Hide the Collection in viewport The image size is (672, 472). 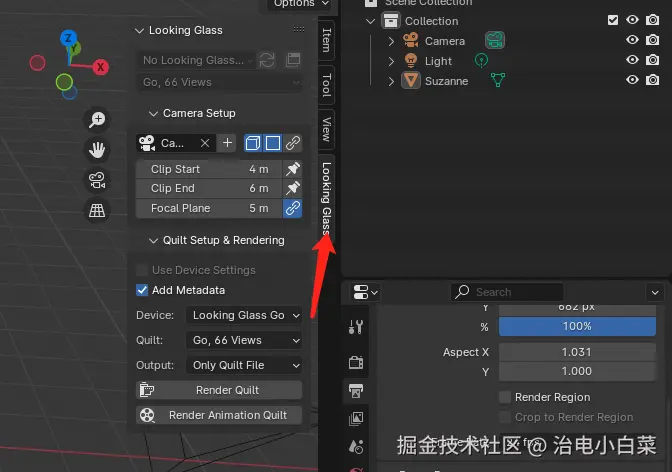pyautogui.click(x=632, y=20)
